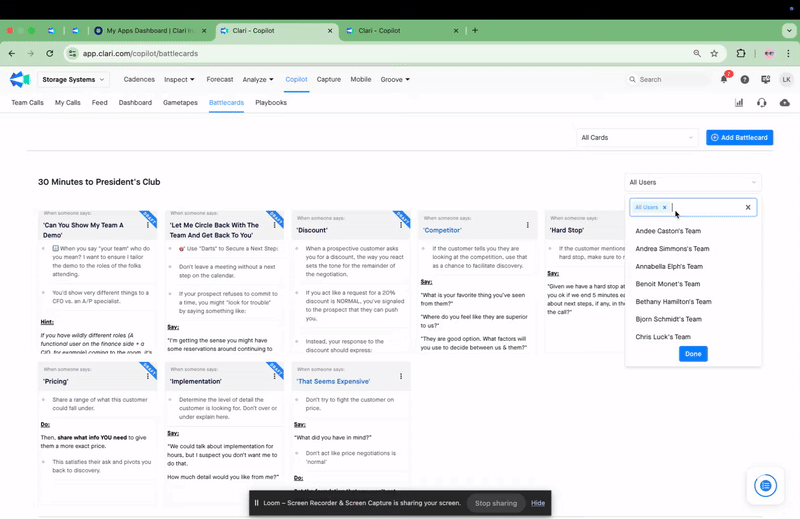This screenshot has height=519, width=800.
Task: Hide the Loom sharing bar
Action: [x=538, y=503]
